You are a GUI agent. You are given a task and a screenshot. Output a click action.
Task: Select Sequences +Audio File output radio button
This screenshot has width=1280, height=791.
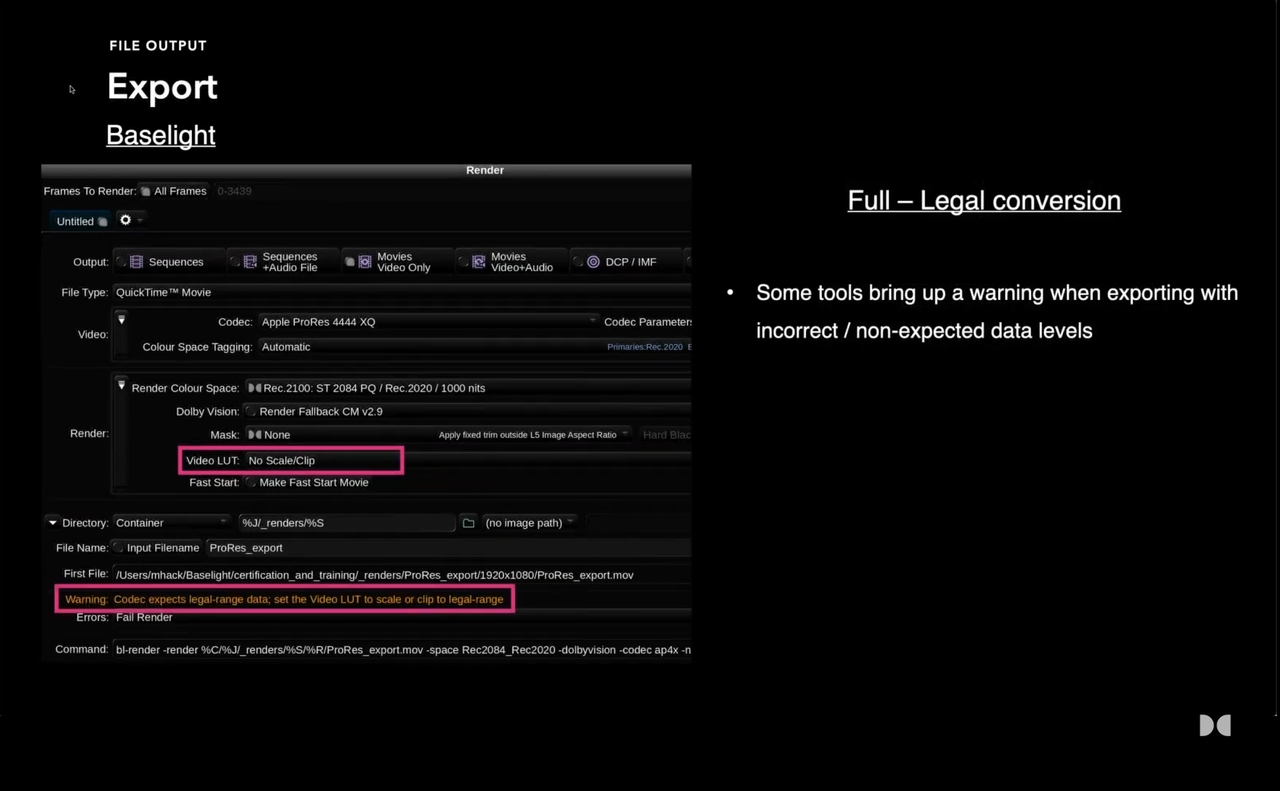coord(235,262)
